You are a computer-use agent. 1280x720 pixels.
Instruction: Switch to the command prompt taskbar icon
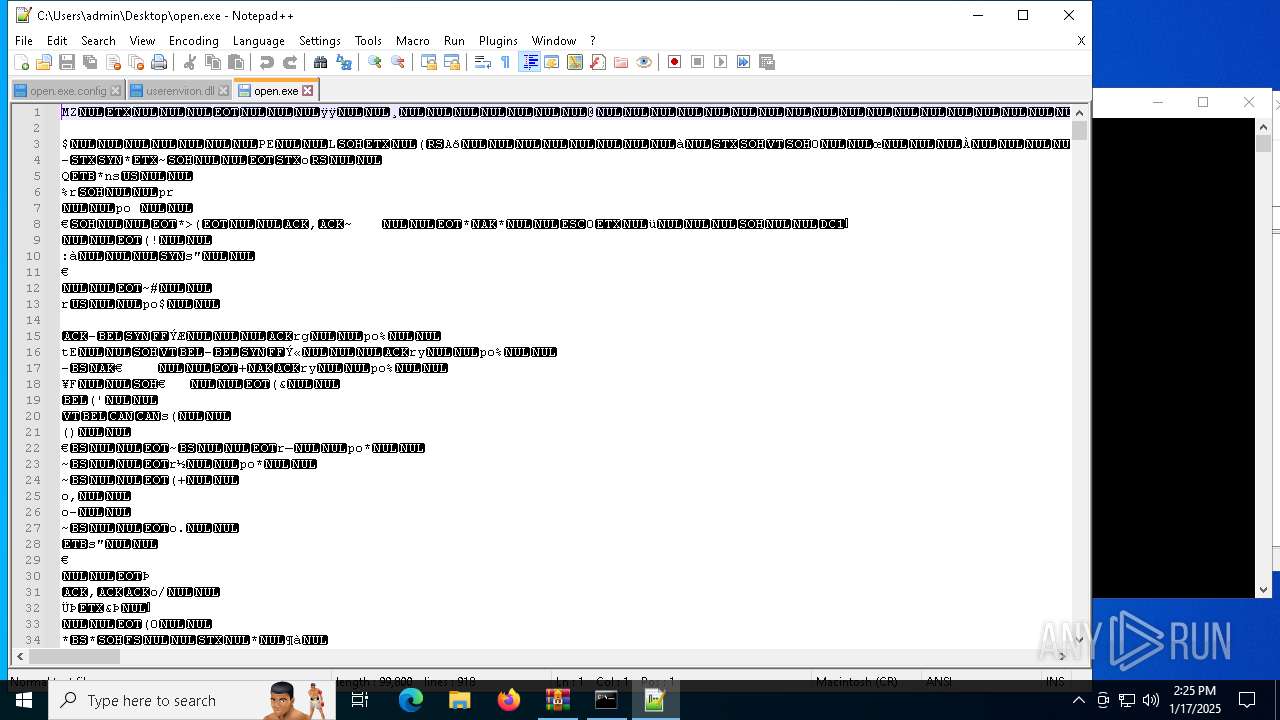coord(606,700)
